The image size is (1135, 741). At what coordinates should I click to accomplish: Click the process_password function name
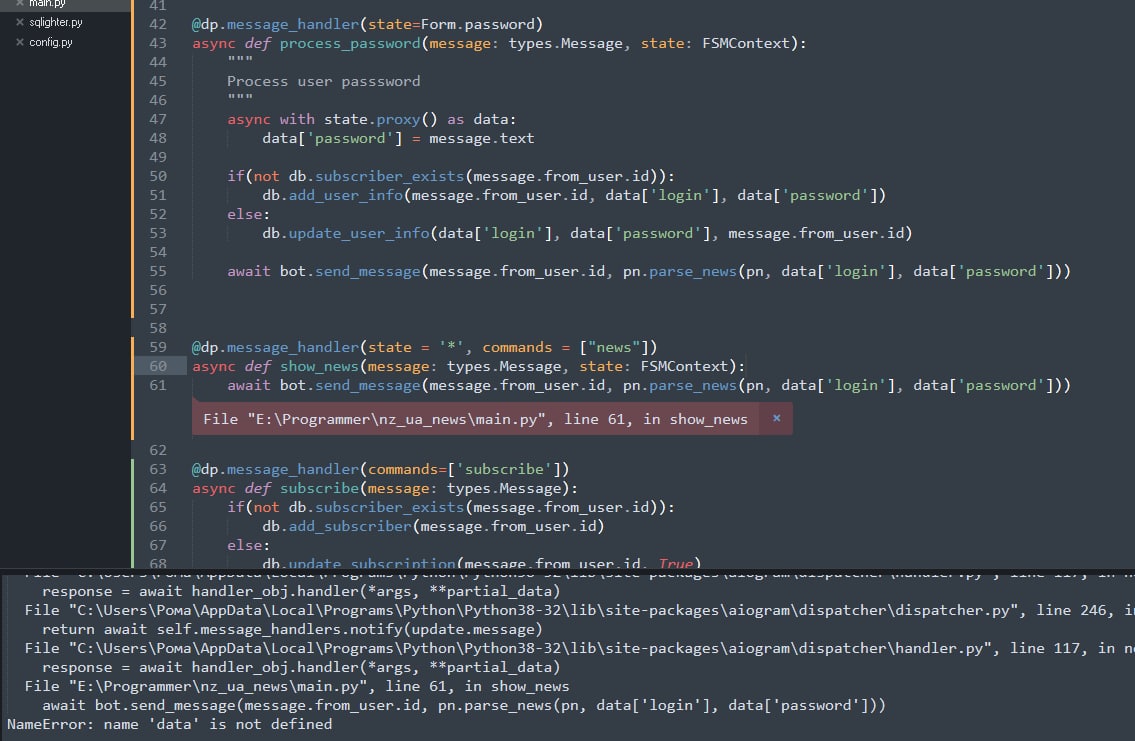coord(350,43)
